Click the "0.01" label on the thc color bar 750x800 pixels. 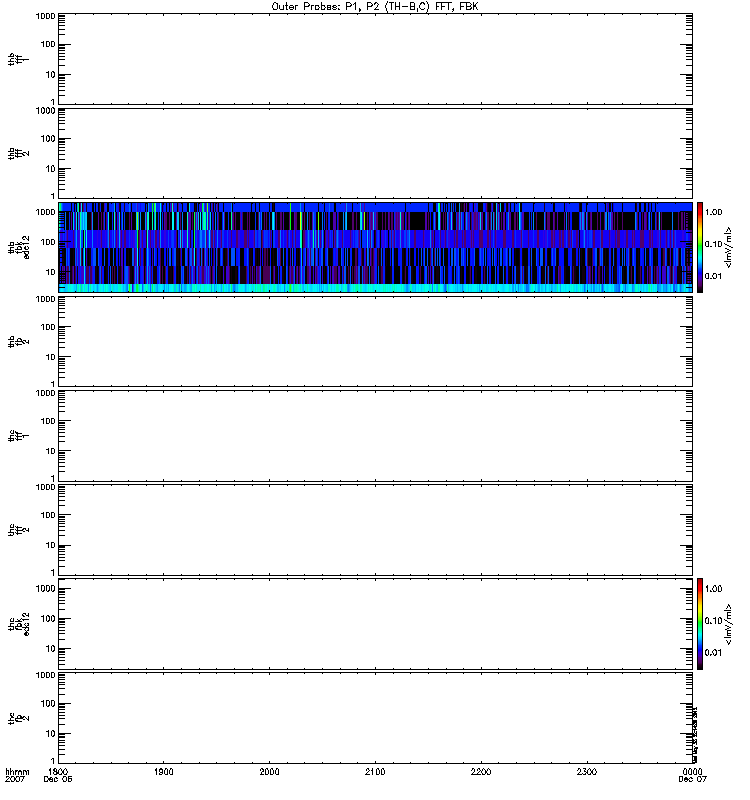[713, 653]
